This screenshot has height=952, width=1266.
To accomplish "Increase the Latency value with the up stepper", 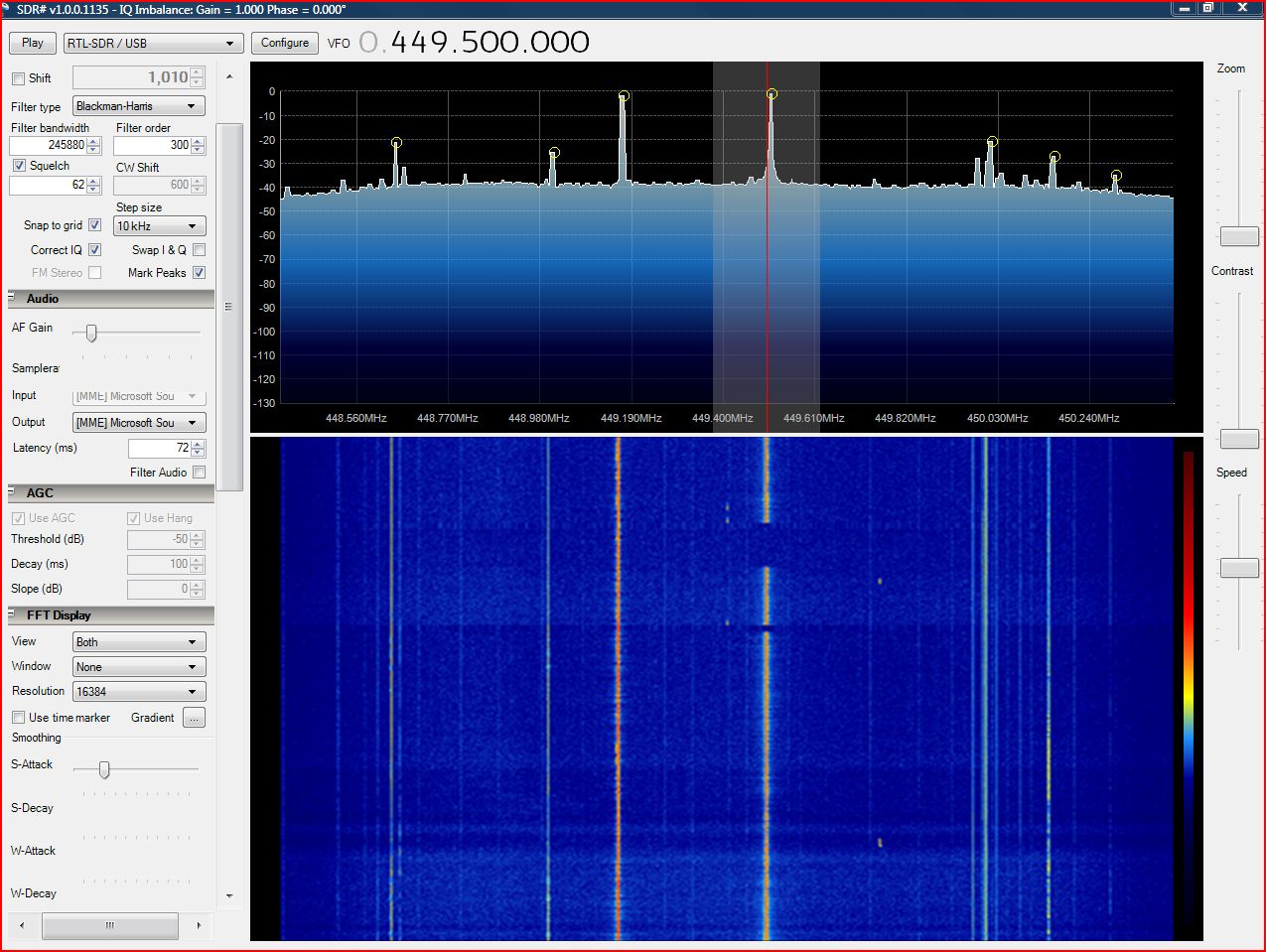I will tap(198, 444).
